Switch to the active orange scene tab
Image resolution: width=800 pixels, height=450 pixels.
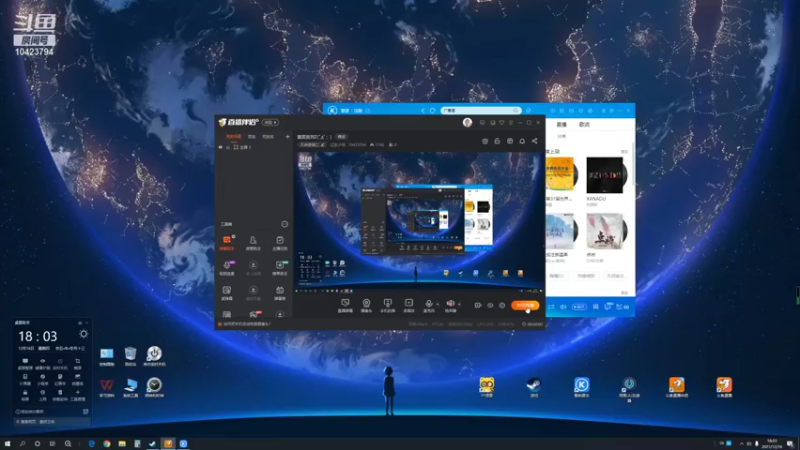pos(234,137)
